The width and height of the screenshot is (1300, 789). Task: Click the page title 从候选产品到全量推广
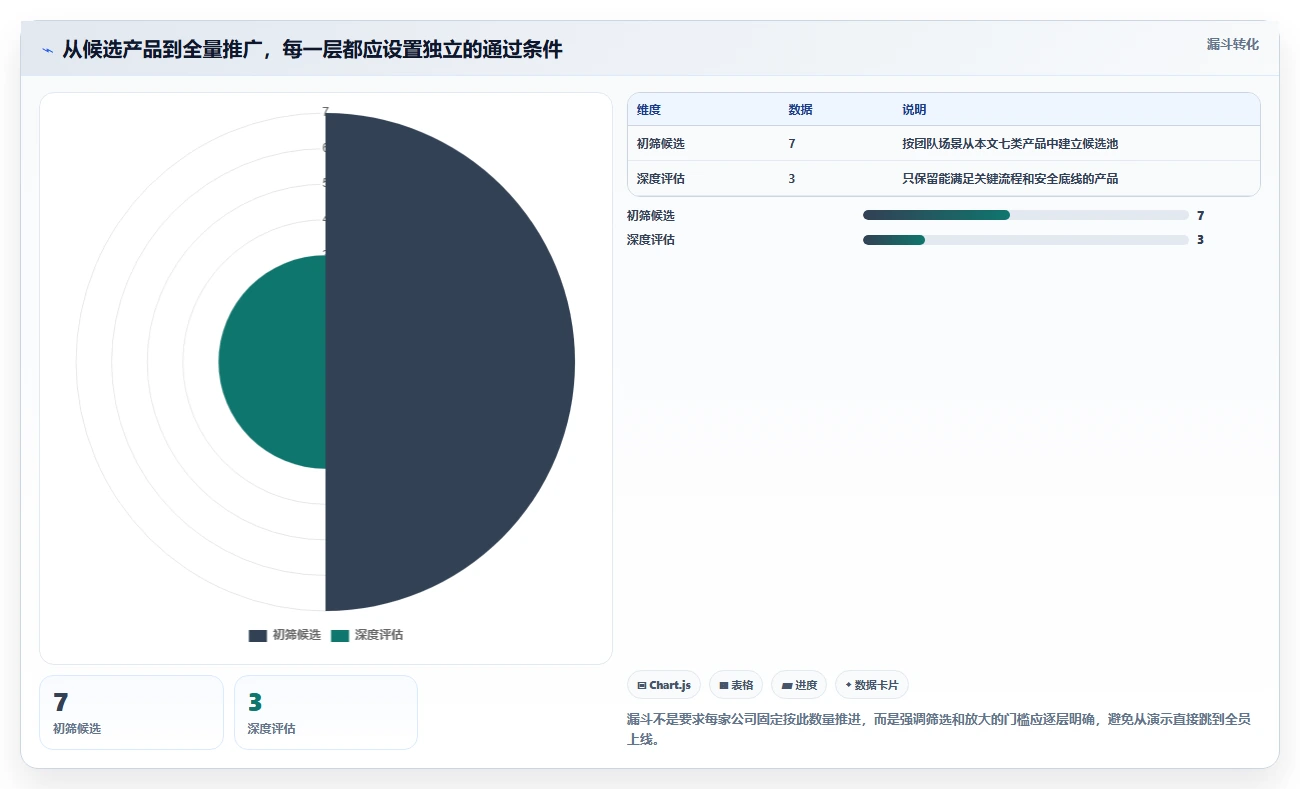313,50
